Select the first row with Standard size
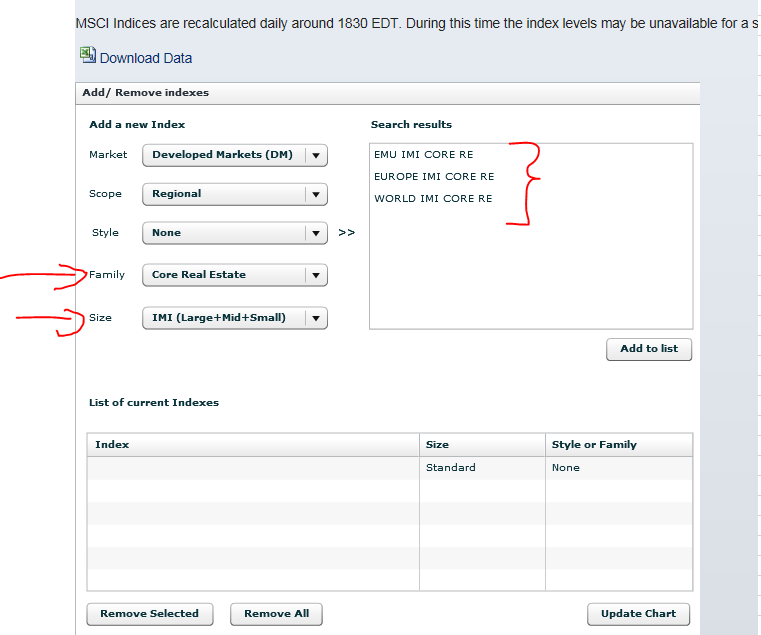 390,468
